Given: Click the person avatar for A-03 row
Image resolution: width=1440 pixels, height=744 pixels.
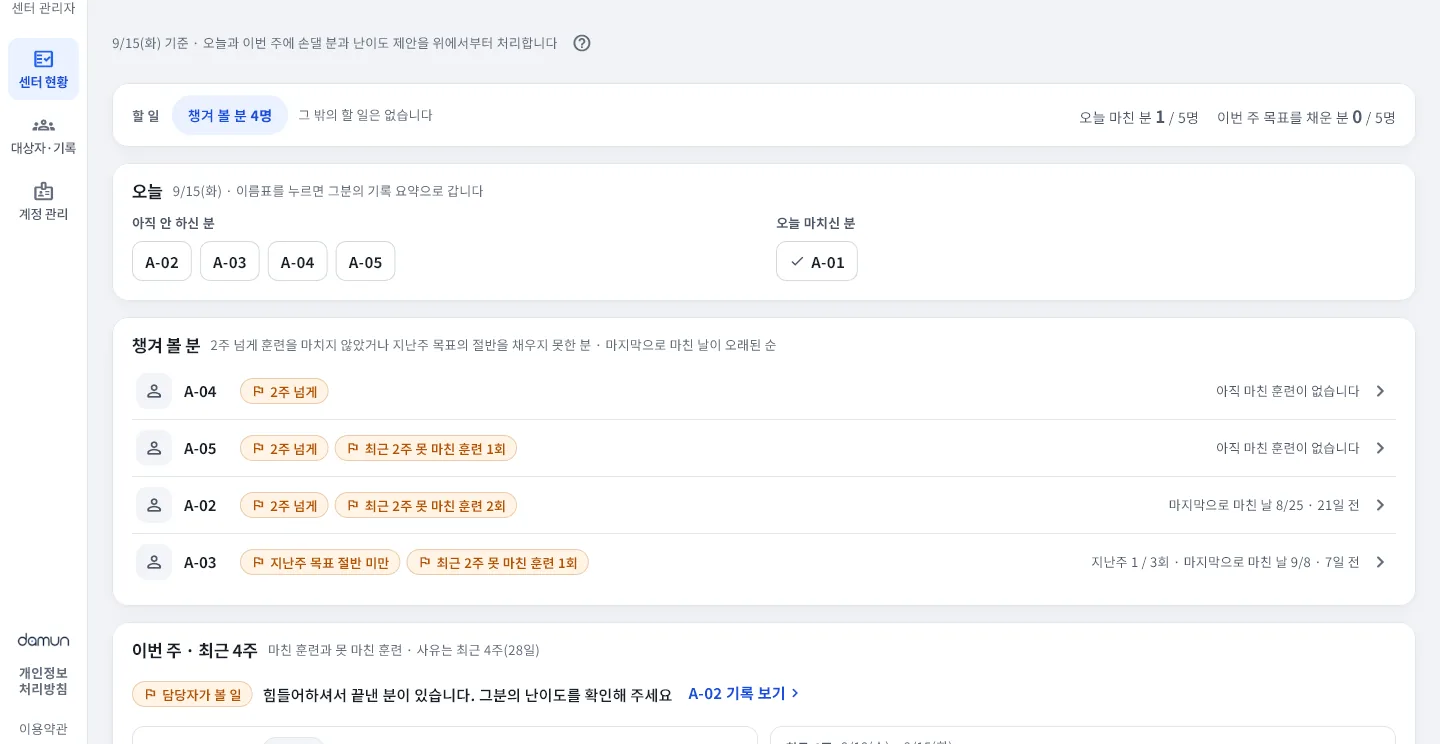Looking at the screenshot, I should pyautogui.click(x=154, y=562).
